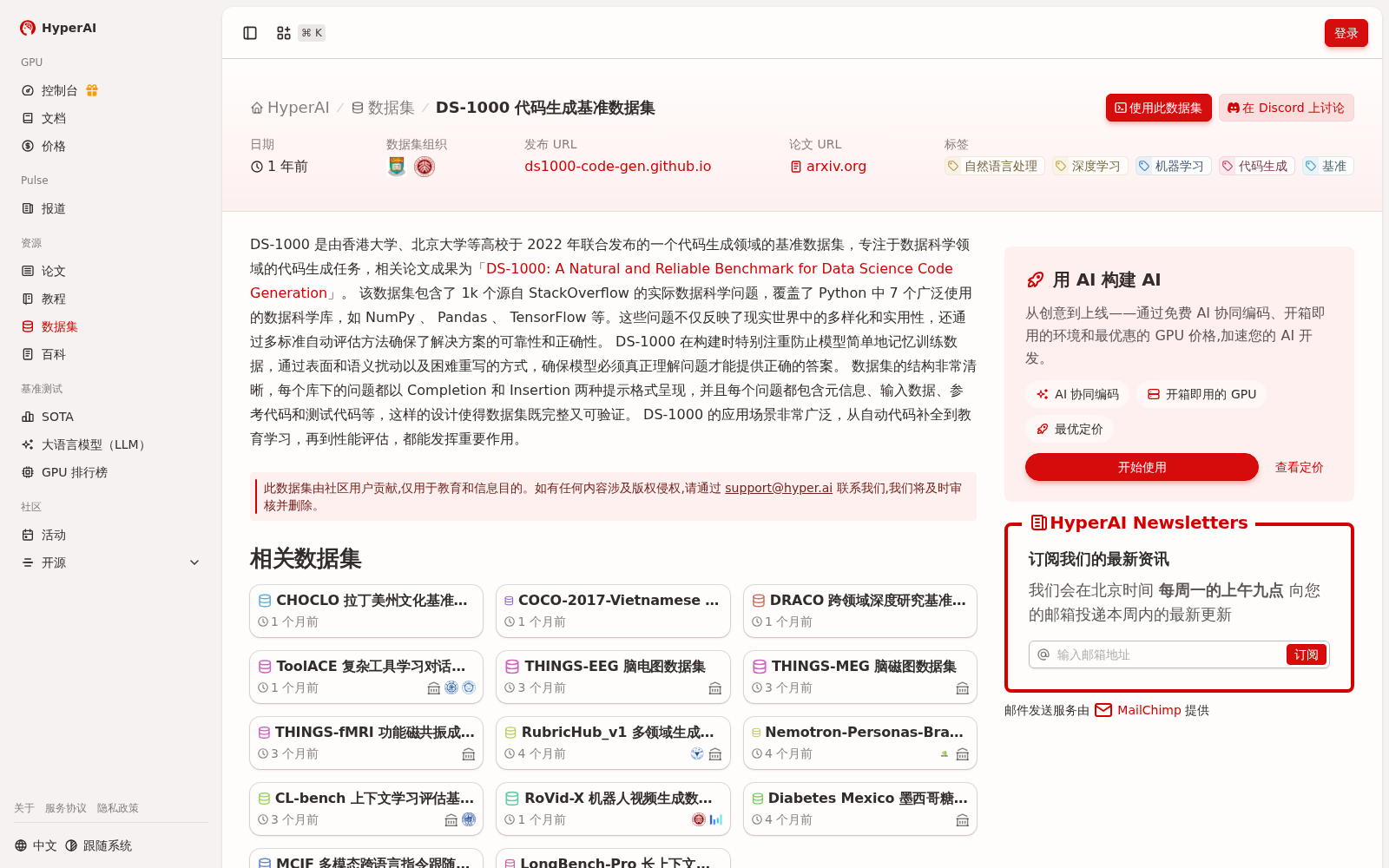The height and width of the screenshot is (868, 1389).
Task: Expand the 开源 chevron in sidebar
Action: tap(194, 562)
